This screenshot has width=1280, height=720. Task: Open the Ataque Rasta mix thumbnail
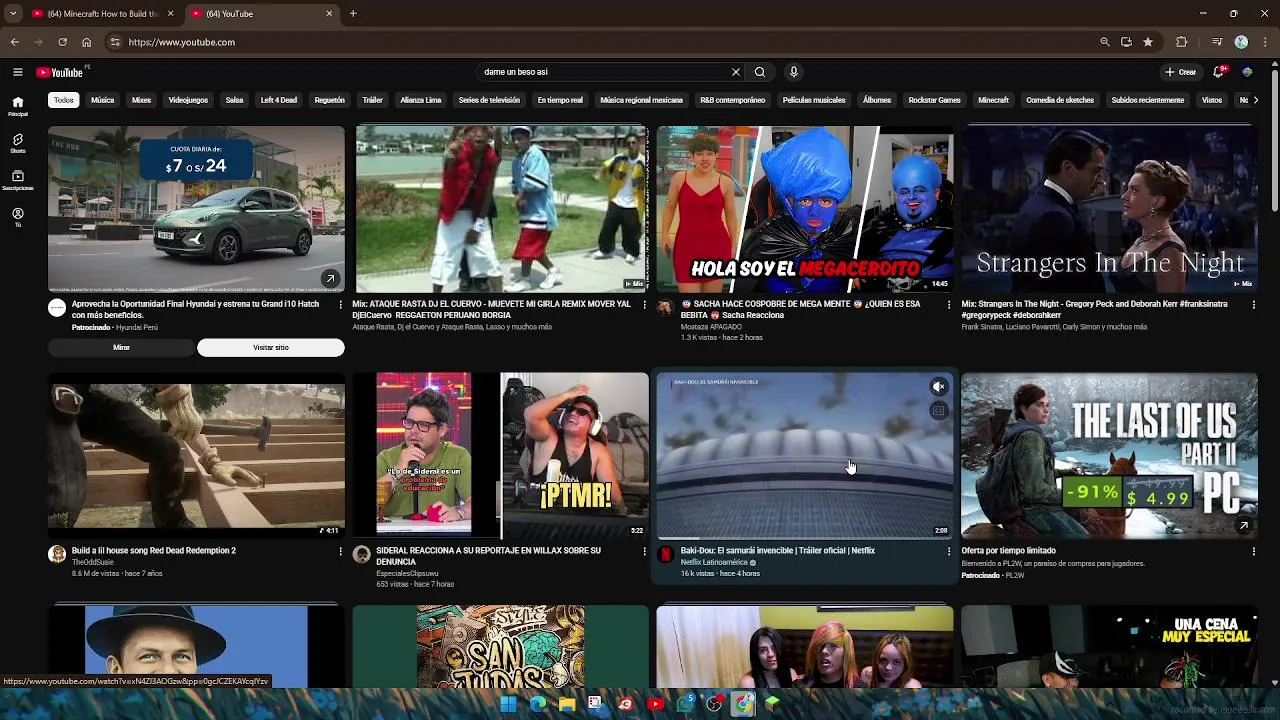pyautogui.click(x=501, y=209)
